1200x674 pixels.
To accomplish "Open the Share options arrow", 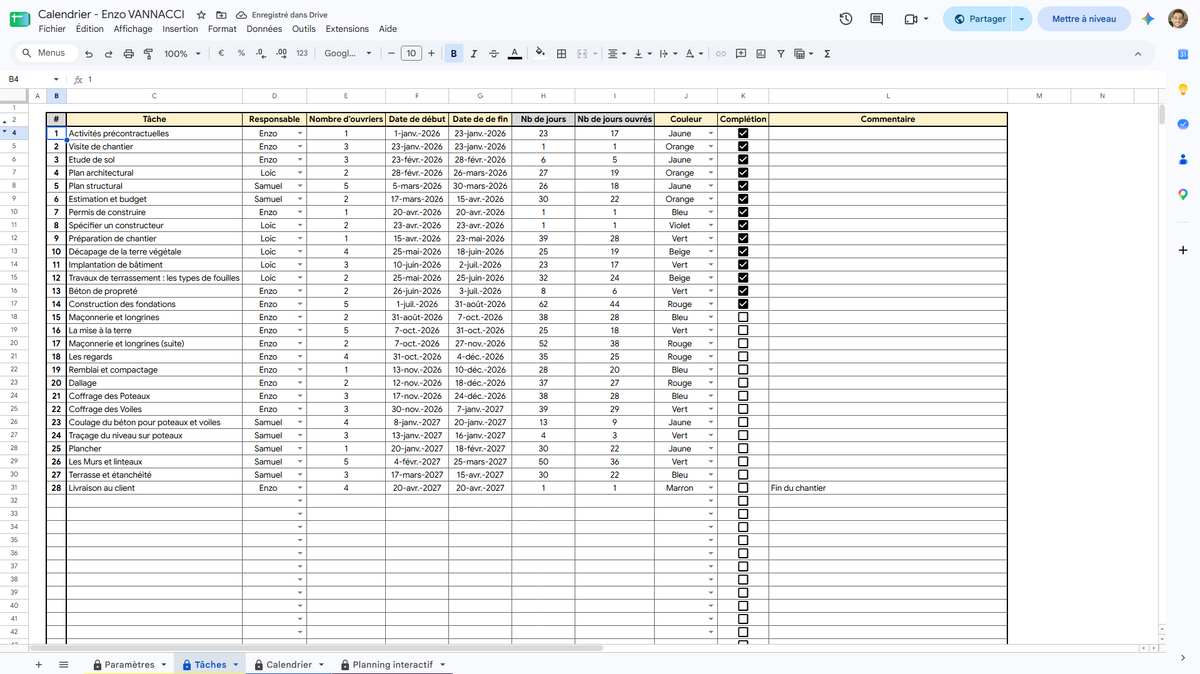I will [1021, 19].
